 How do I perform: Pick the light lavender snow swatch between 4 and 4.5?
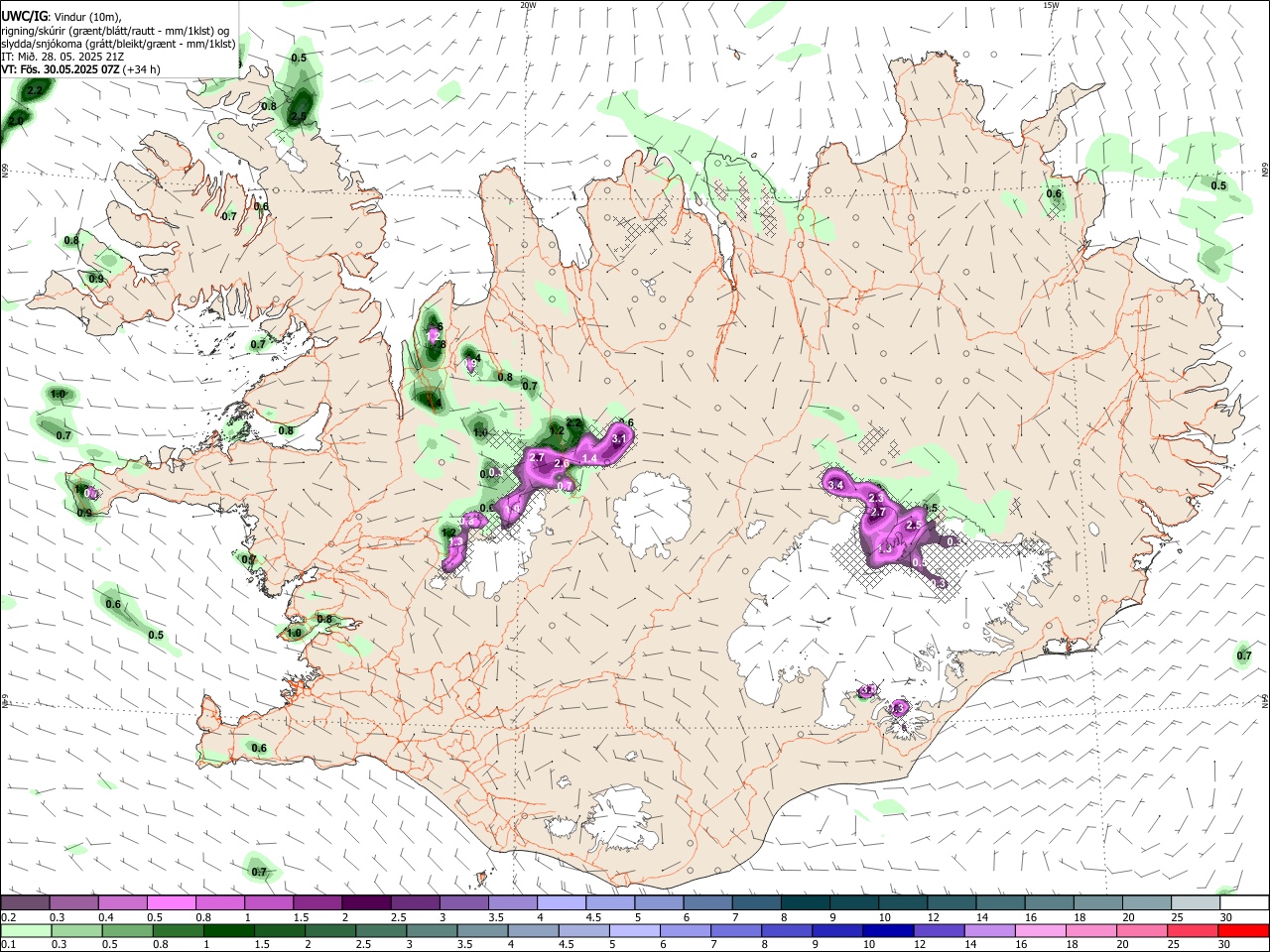coord(560,902)
